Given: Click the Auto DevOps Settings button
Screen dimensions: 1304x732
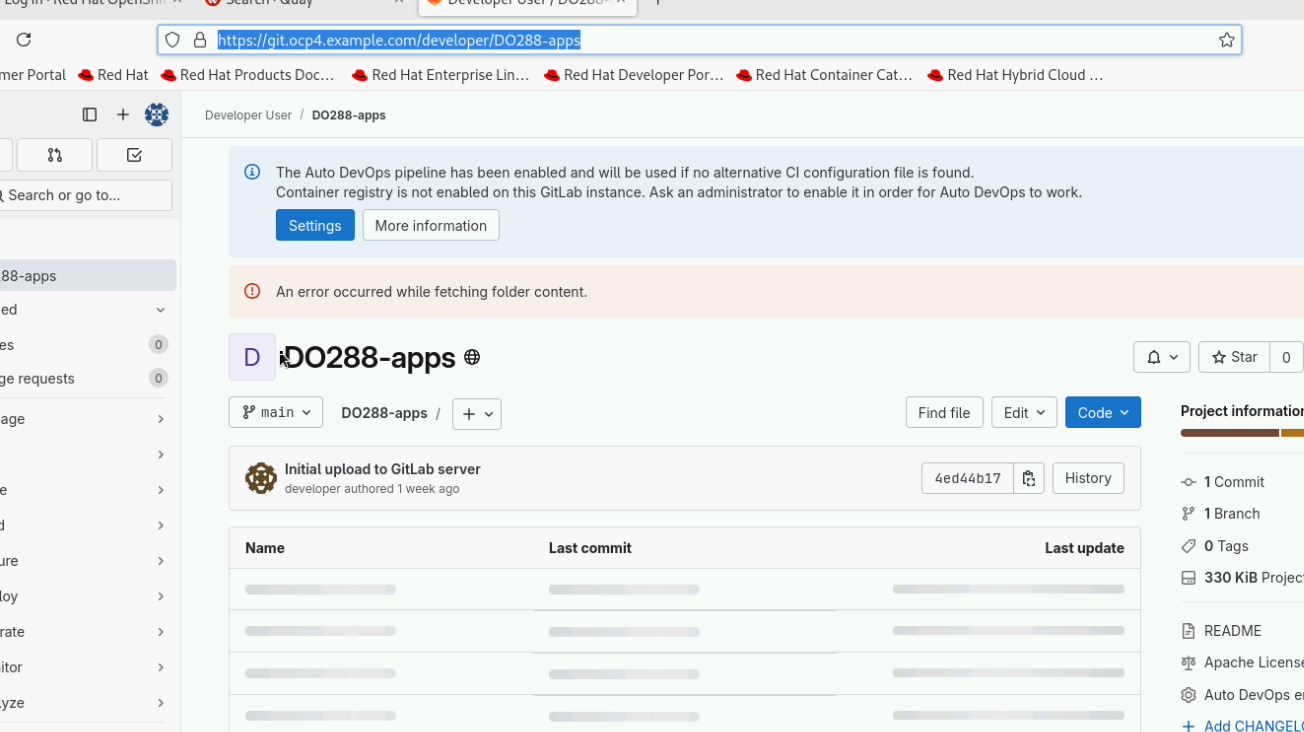Looking at the screenshot, I should [x=315, y=225].
